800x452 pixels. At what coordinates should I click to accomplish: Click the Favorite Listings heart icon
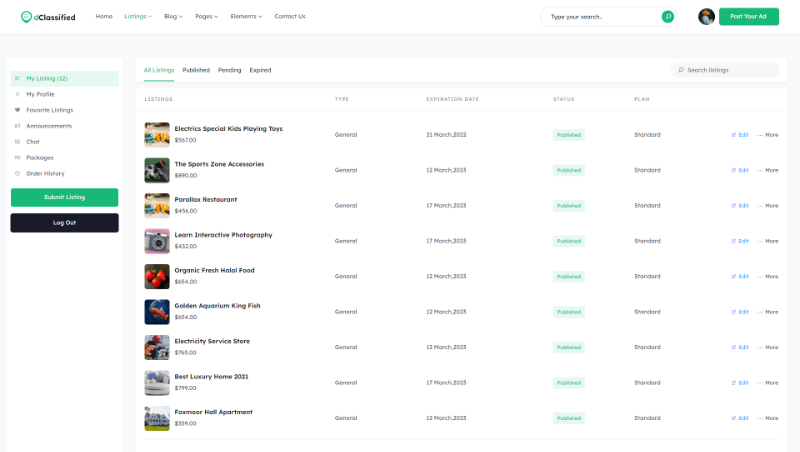[17, 110]
